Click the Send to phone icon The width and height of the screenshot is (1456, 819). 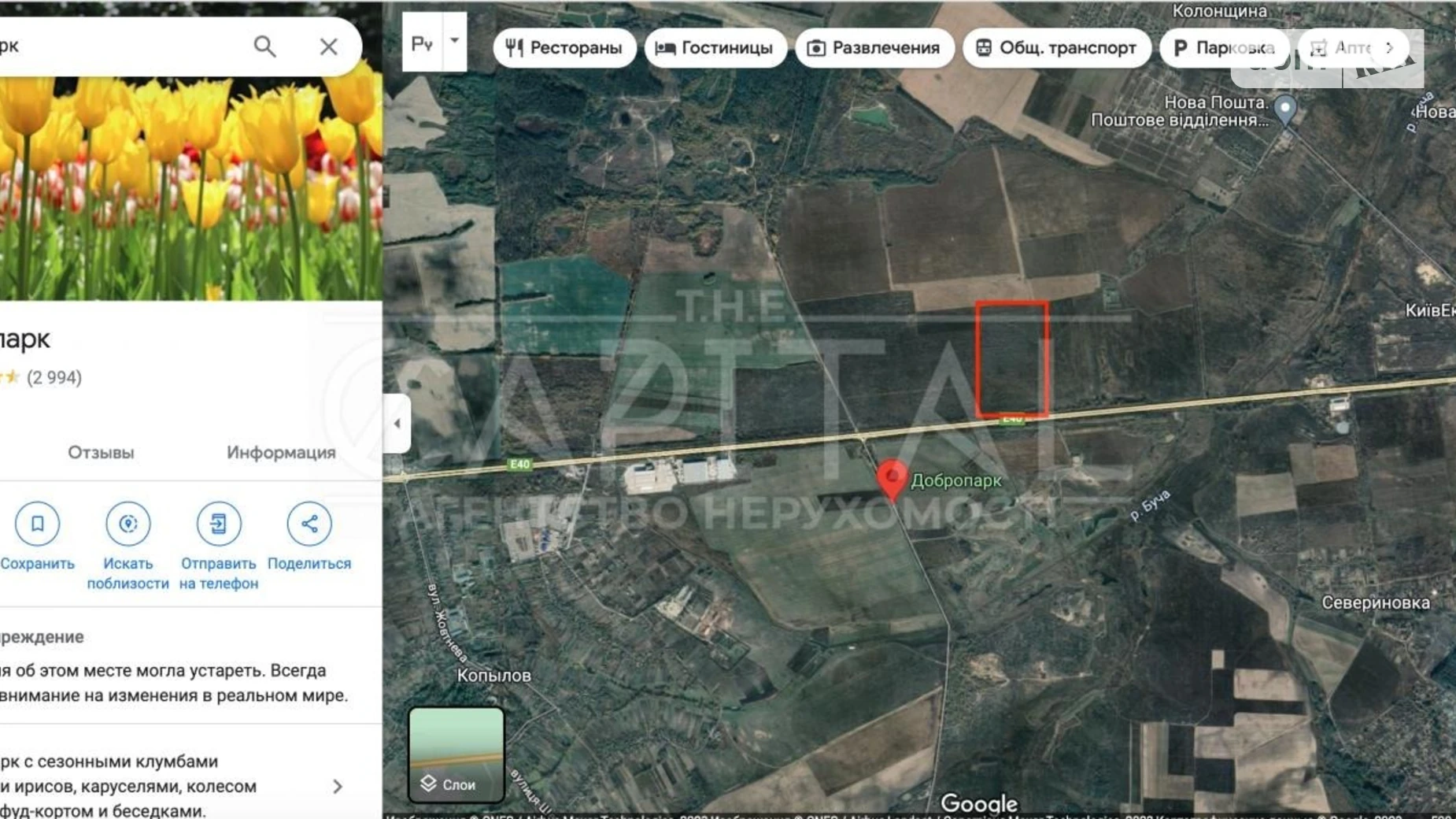218,524
